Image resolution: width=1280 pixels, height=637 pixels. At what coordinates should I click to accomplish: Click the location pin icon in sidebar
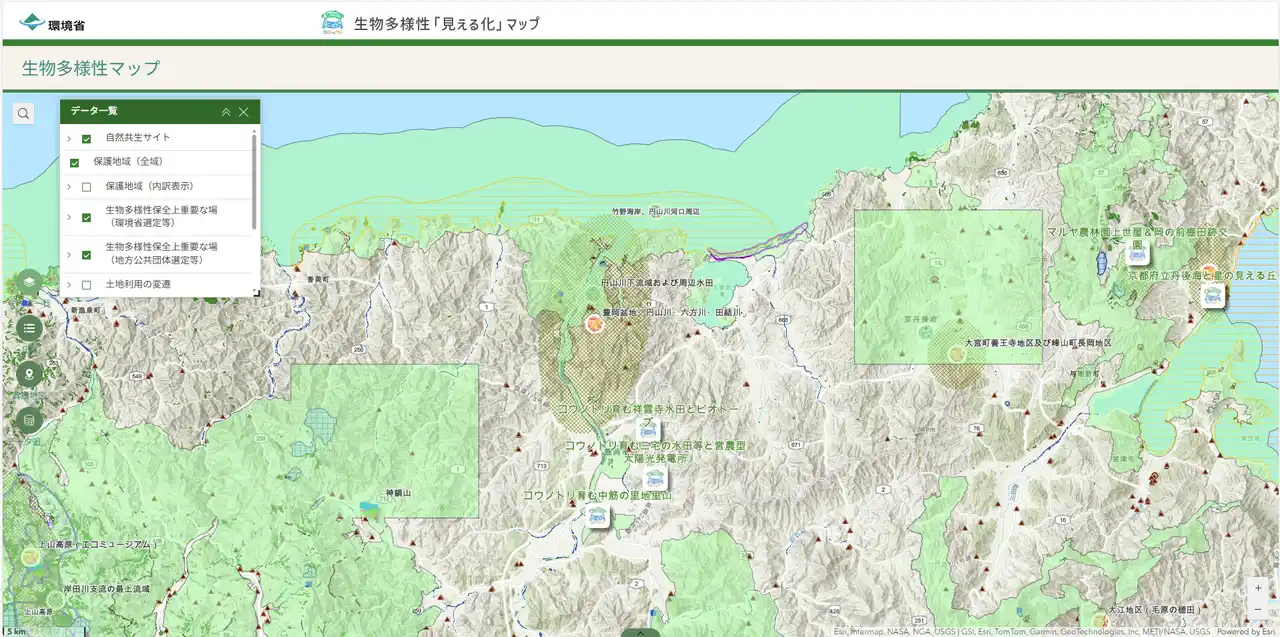pos(29,374)
